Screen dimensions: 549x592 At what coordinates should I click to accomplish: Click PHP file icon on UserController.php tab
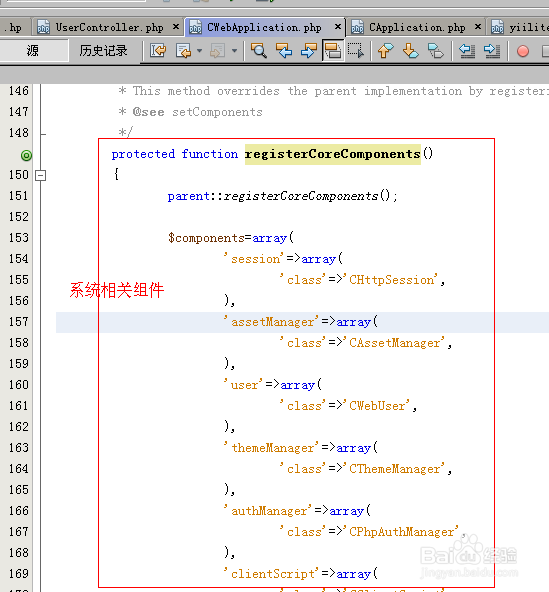pos(43,27)
